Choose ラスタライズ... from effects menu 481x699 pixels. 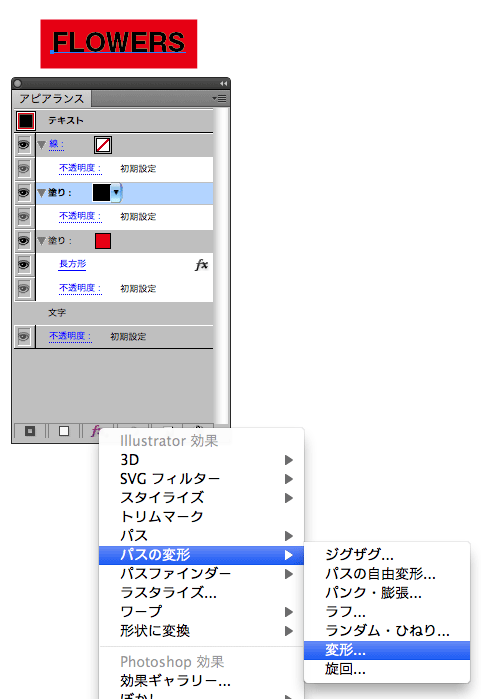[201, 593]
